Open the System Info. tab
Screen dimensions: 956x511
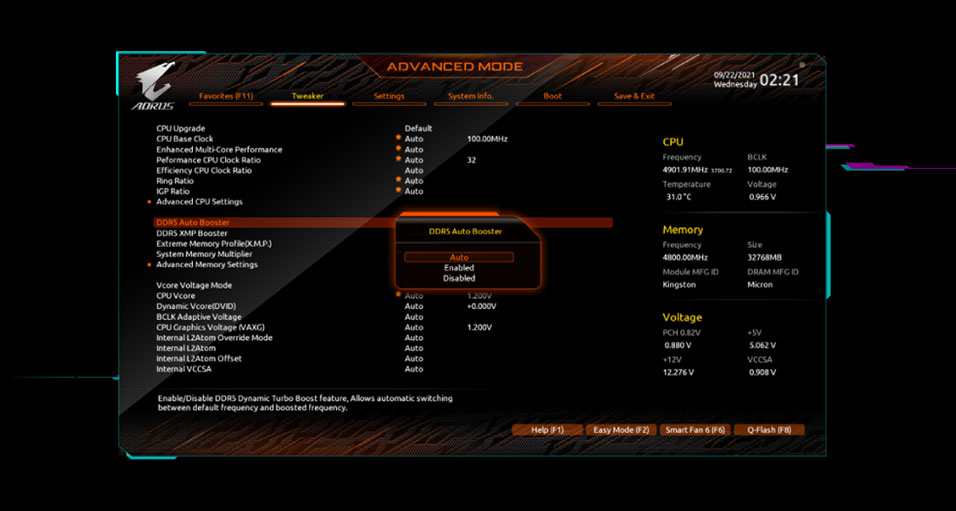[471, 97]
